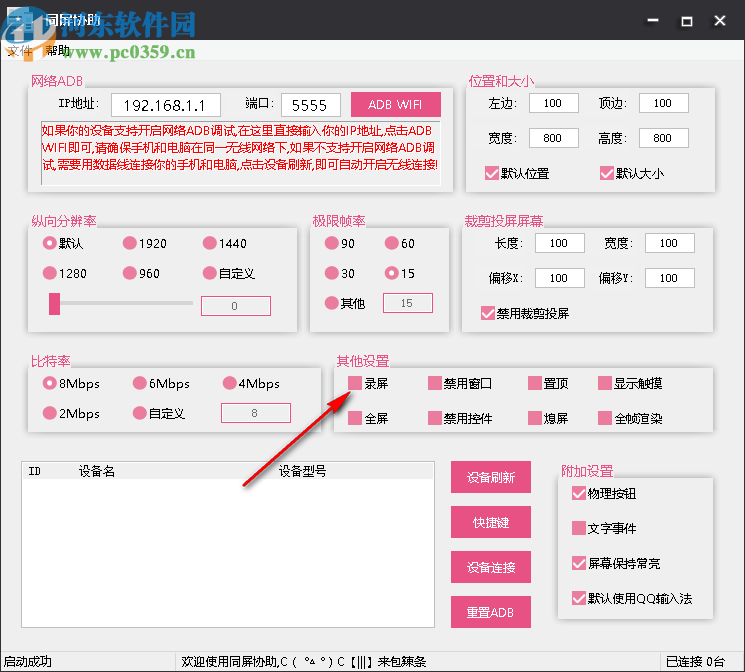Select the 4Mbps bitrate option
The height and width of the screenshot is (672, 745).
(x=229, y=383)
